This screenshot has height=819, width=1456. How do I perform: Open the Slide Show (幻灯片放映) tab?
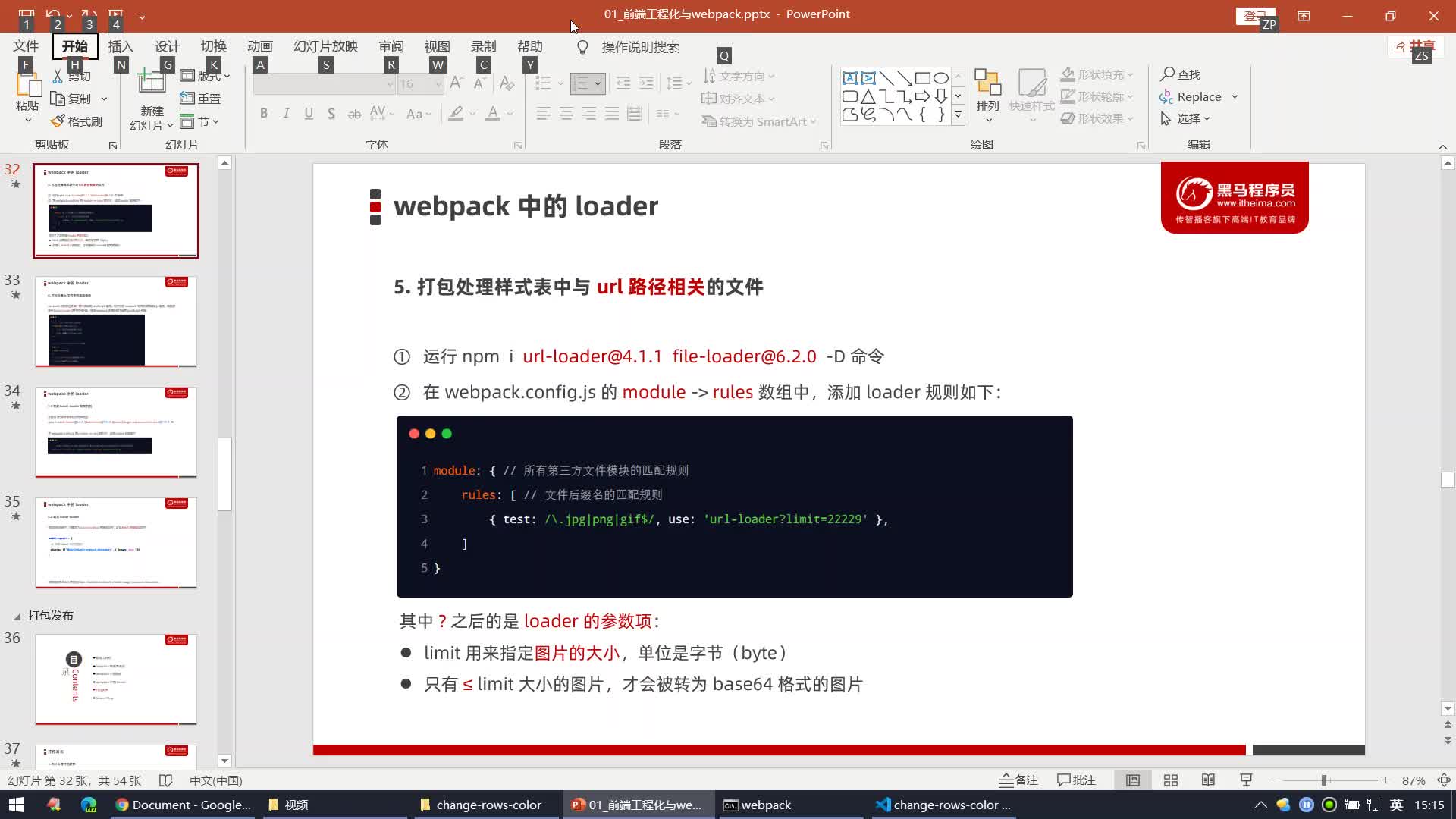(x=325, y=46)
